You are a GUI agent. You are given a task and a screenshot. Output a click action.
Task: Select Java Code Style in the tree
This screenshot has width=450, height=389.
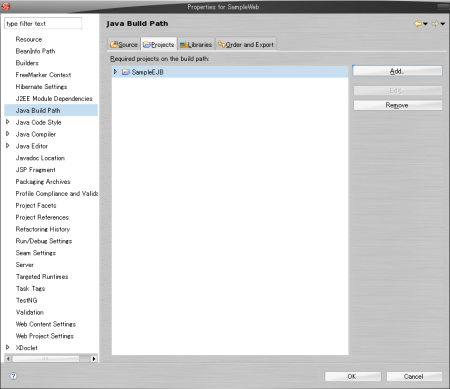click(x=38, y=122)
